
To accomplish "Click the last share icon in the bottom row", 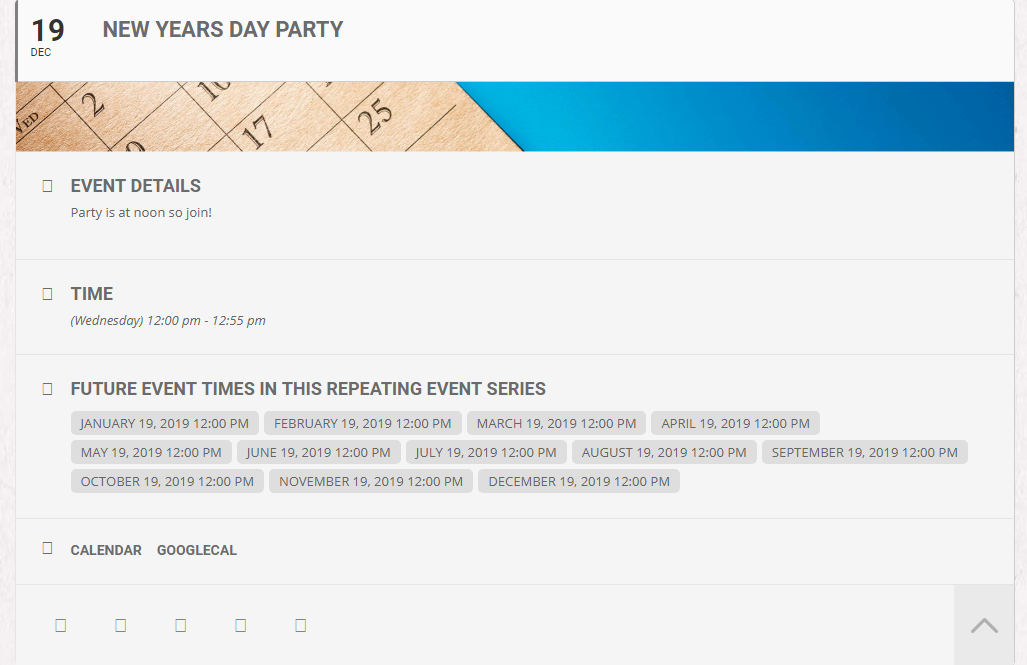I will [x=300, y=625].
